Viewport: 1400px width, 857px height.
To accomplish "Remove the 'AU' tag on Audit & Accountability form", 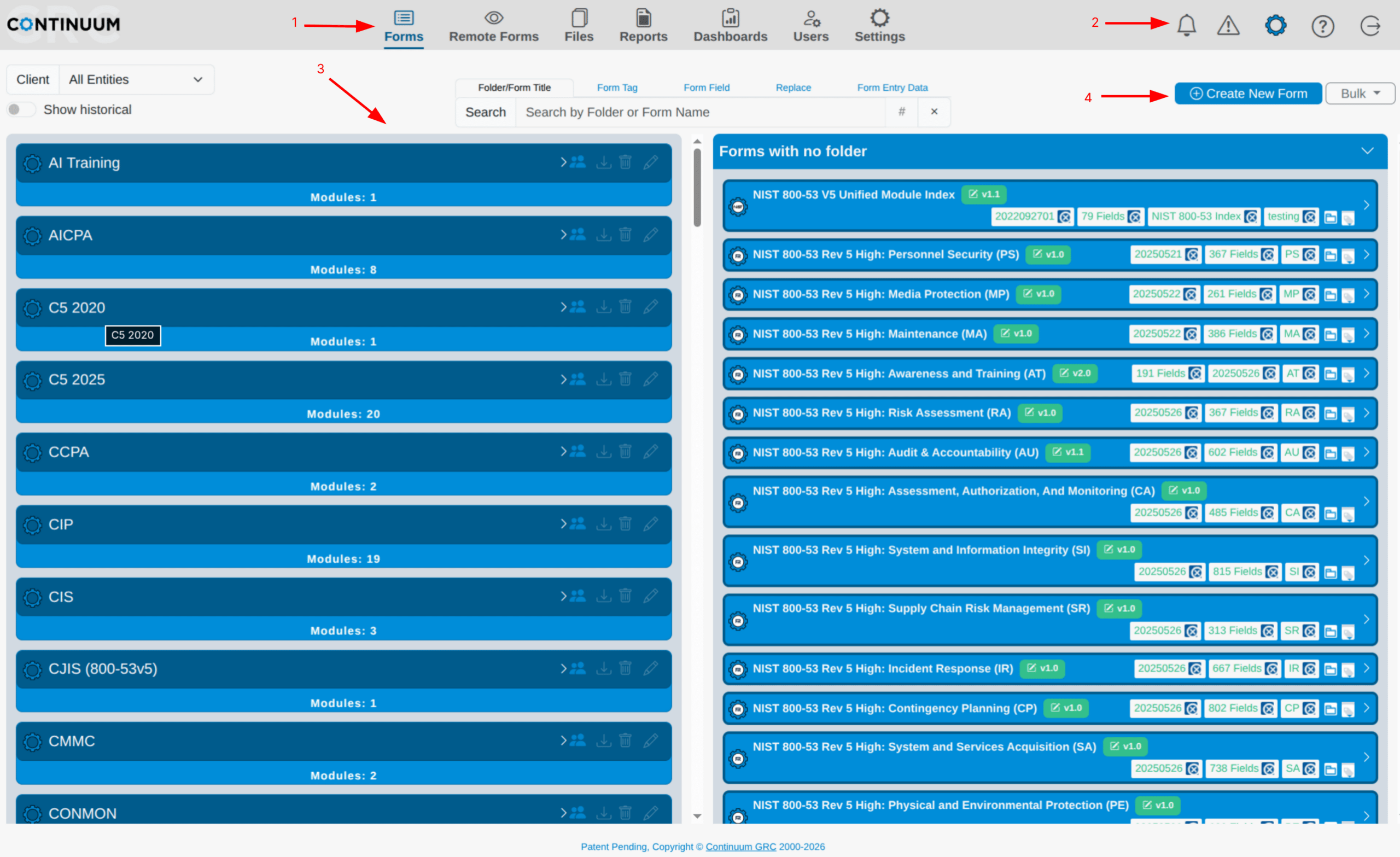I will click(x=1310, y=452).
